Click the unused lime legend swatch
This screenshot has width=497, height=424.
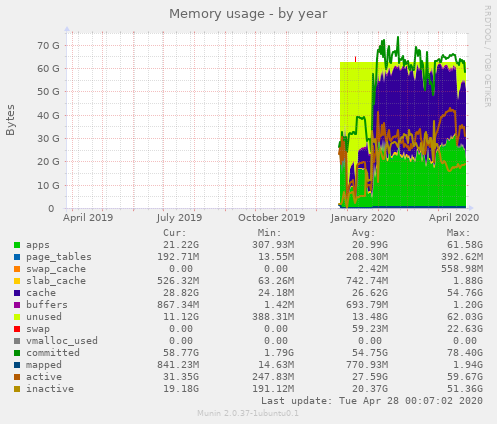coord(17,317)
